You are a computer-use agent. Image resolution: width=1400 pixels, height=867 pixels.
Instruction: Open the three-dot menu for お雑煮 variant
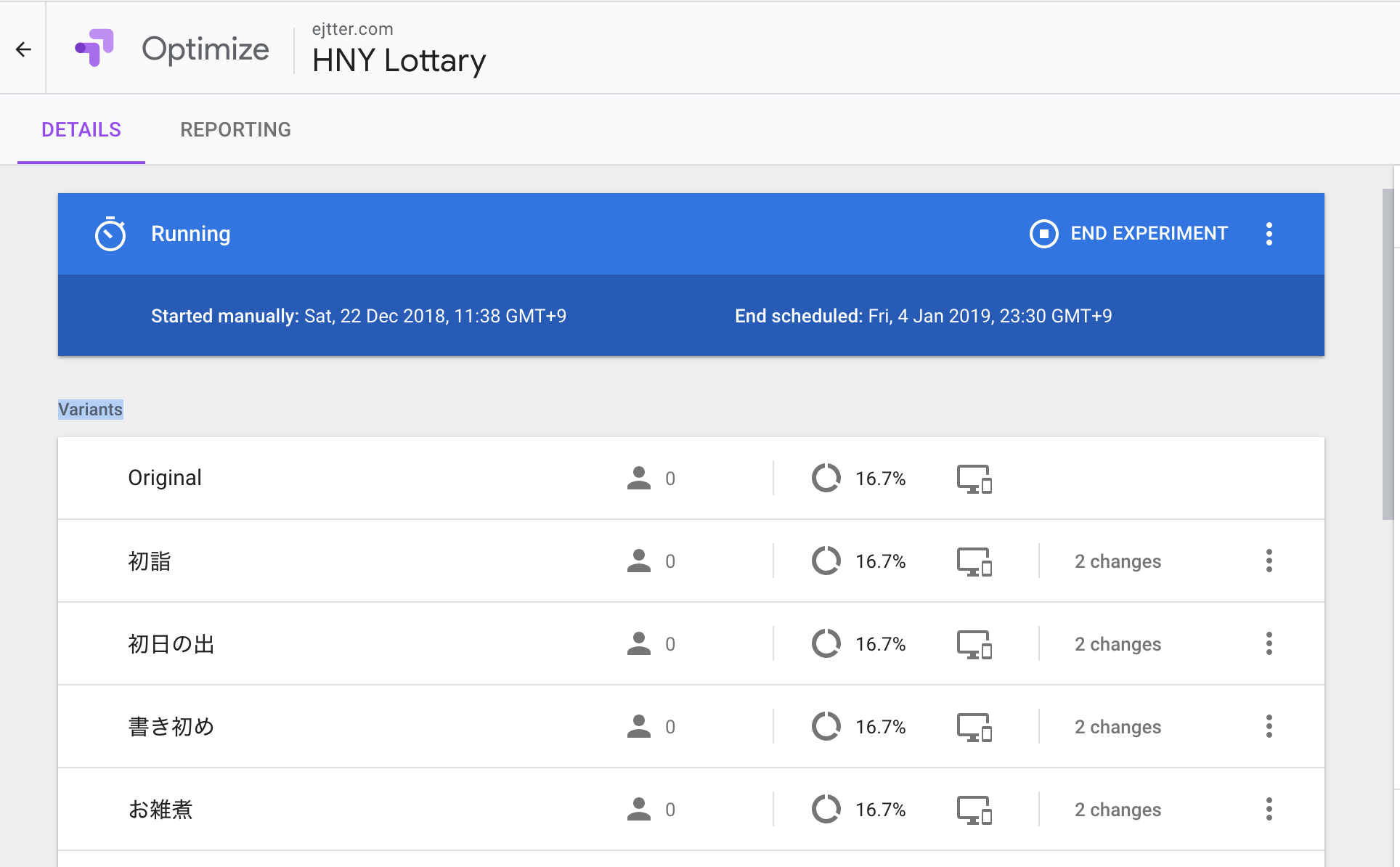[1269, 810]
